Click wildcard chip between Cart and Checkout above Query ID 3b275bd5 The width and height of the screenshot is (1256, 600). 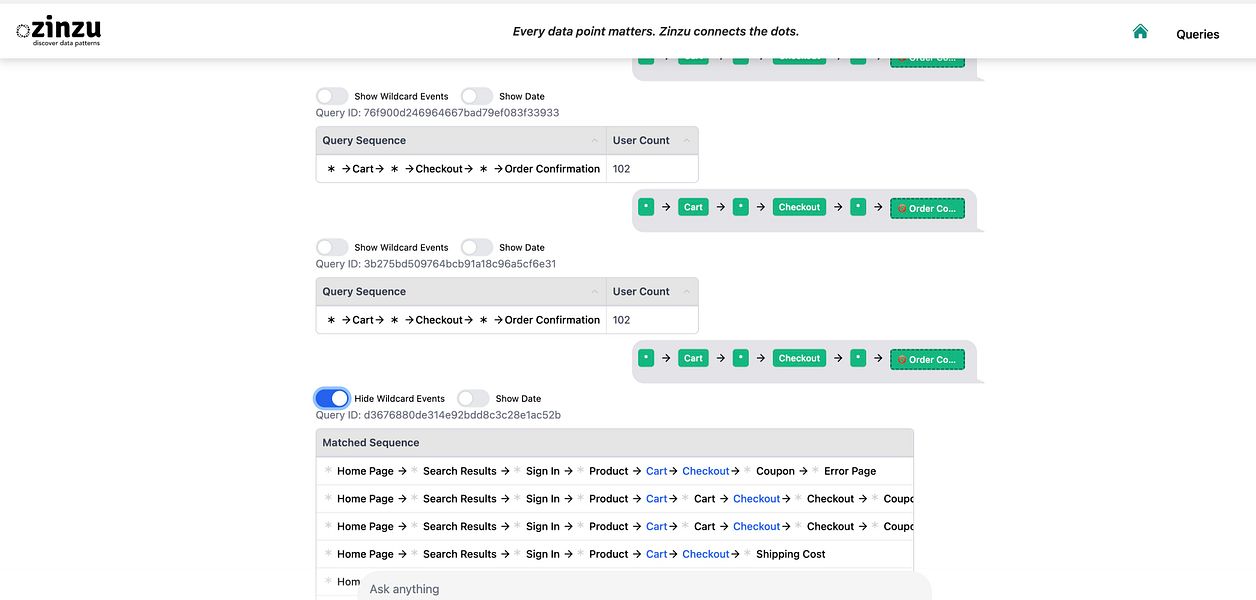741,207
